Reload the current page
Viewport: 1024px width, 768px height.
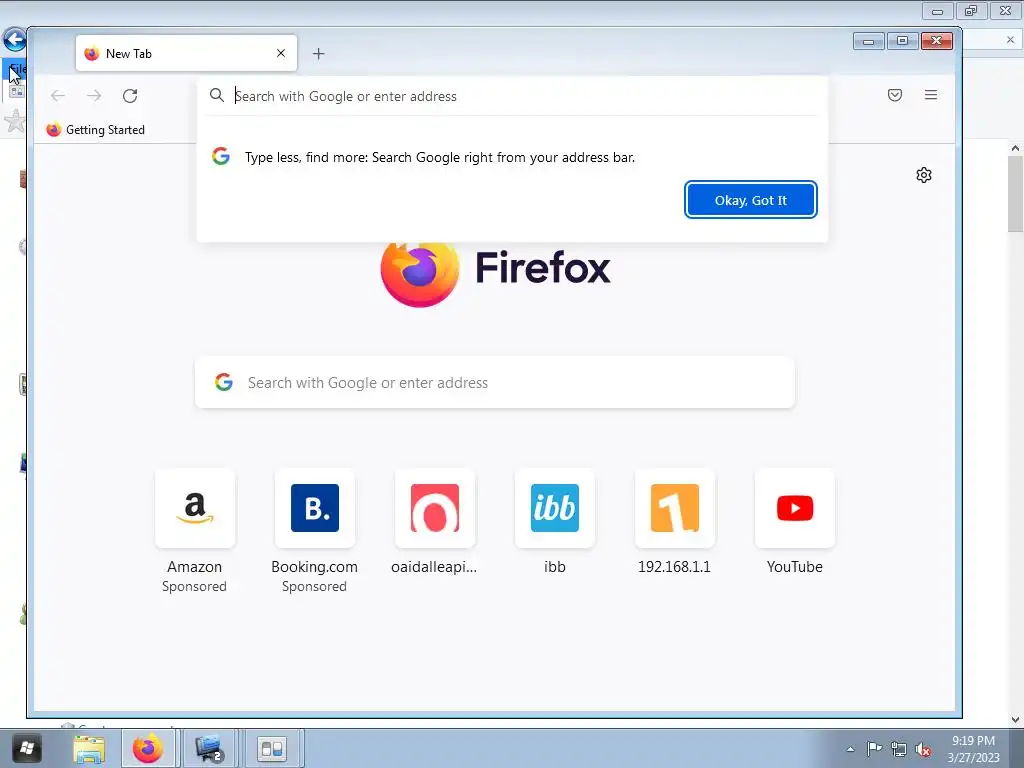tap(130, 96)
